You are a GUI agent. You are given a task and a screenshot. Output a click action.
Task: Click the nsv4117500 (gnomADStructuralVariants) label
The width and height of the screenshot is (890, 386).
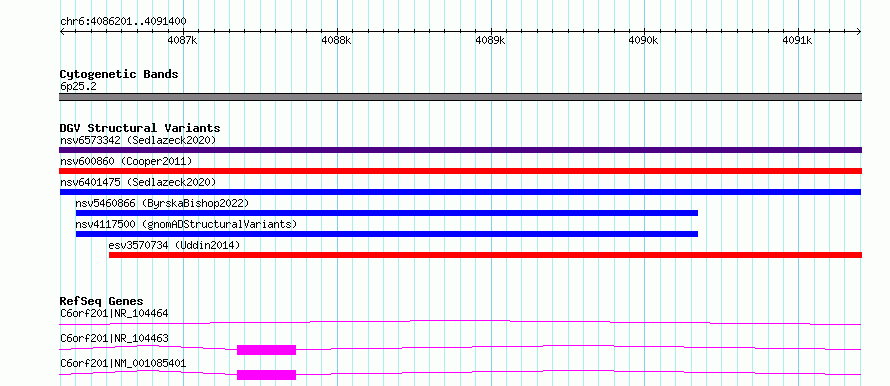click(186, 224)
